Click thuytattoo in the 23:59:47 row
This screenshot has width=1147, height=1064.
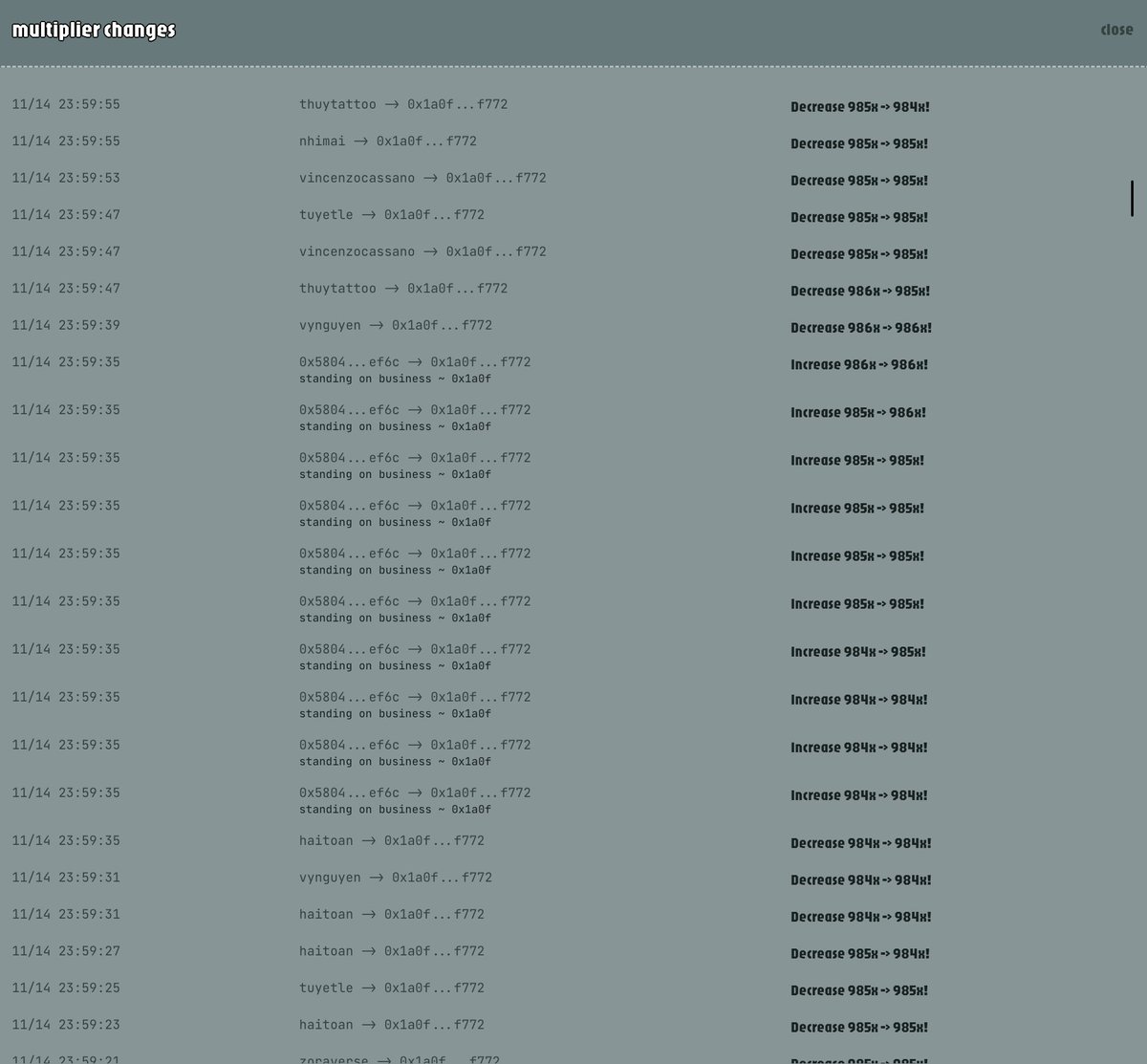click(x=337, y=289)
